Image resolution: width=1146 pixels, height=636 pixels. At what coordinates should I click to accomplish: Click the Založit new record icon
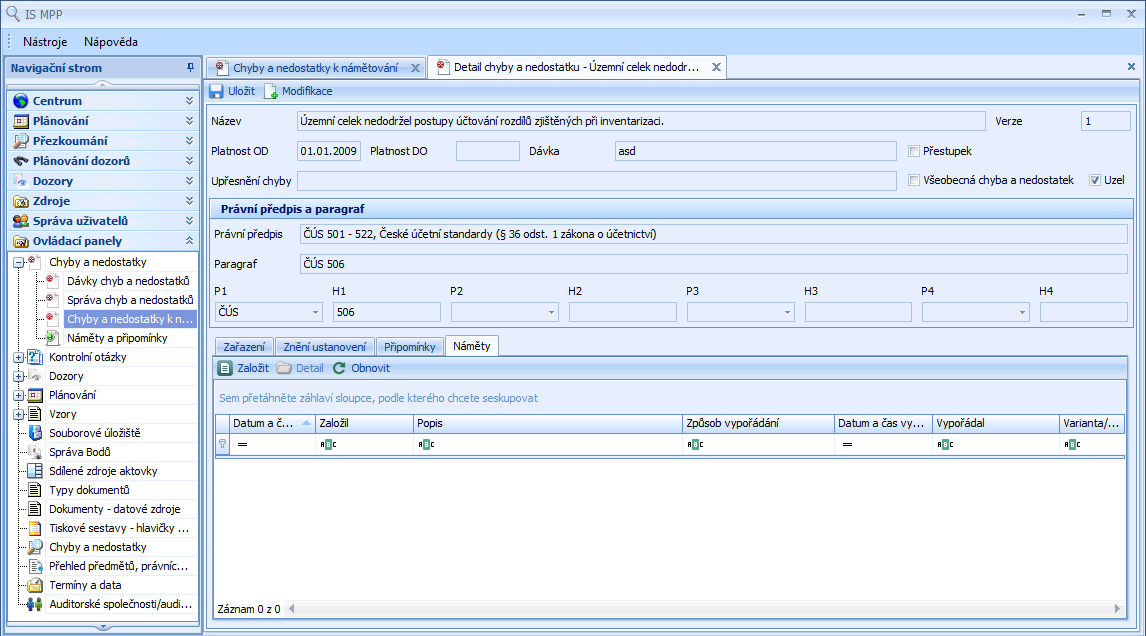point(226,368)
